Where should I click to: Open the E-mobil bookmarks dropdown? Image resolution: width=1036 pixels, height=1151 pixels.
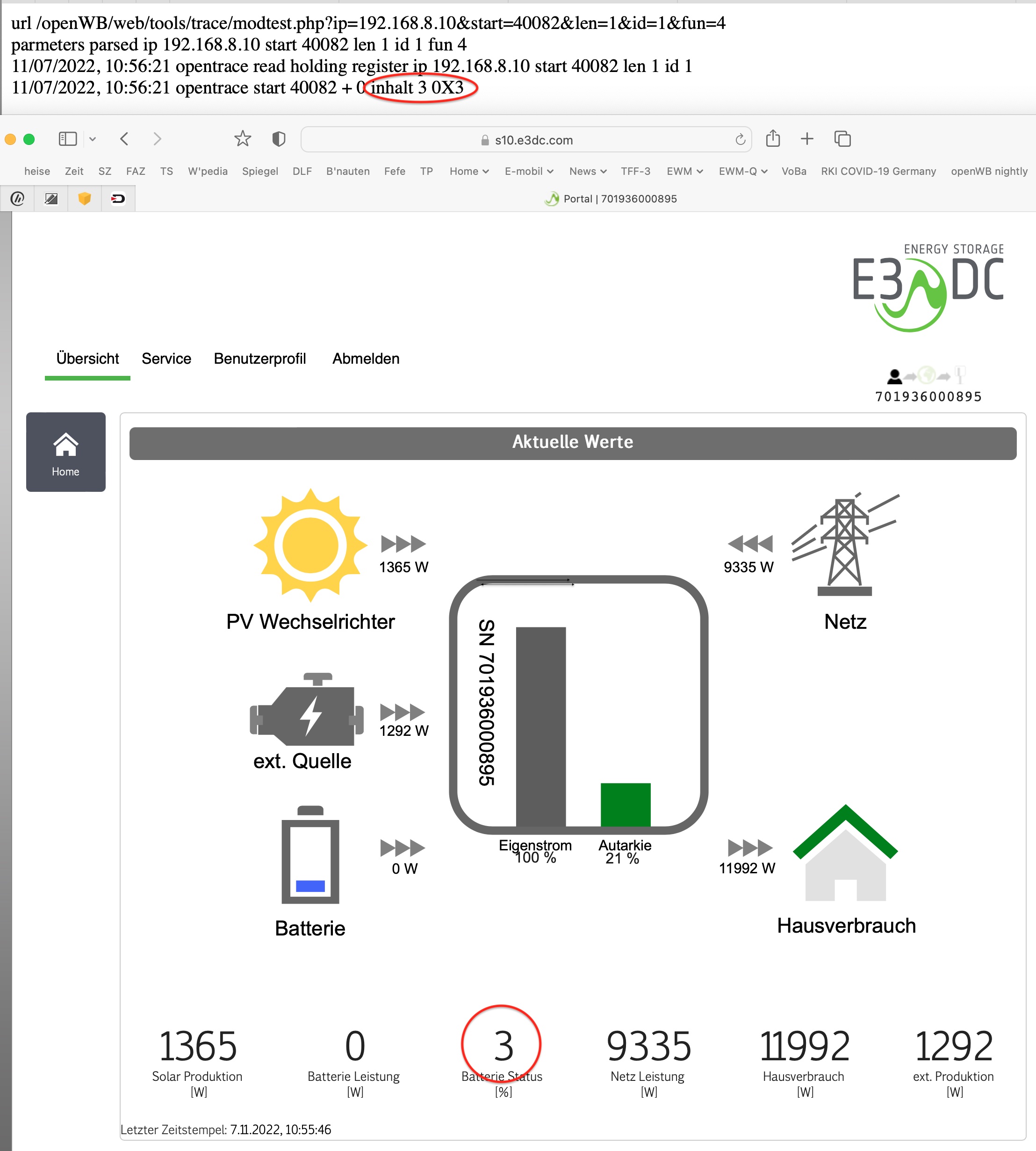[528, 171]
